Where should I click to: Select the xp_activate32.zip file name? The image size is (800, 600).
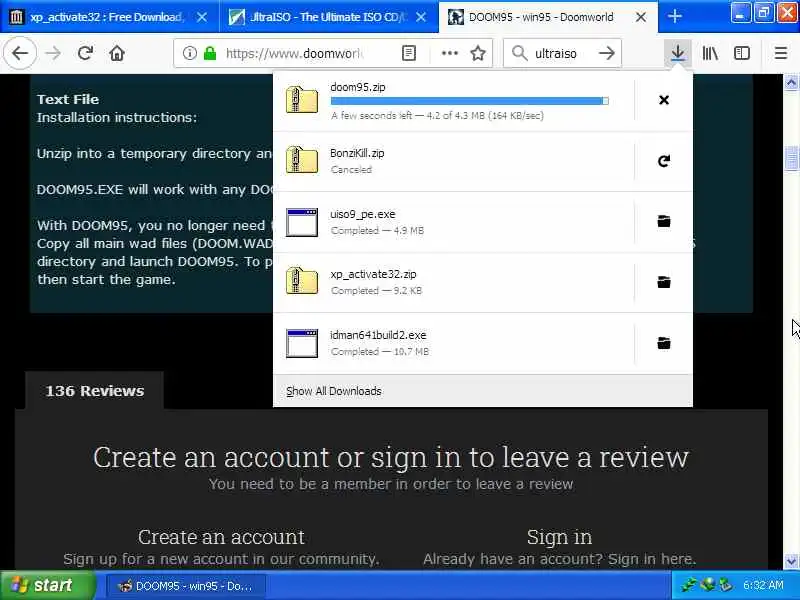[x=373, y=274]
